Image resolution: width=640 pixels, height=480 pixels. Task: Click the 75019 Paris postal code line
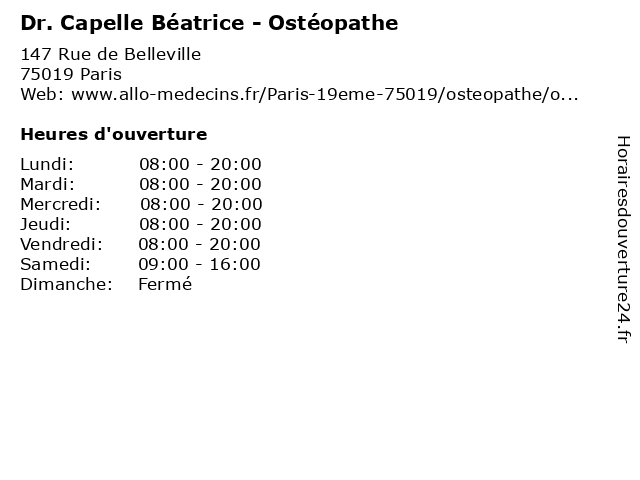click(x=71, y=74)
